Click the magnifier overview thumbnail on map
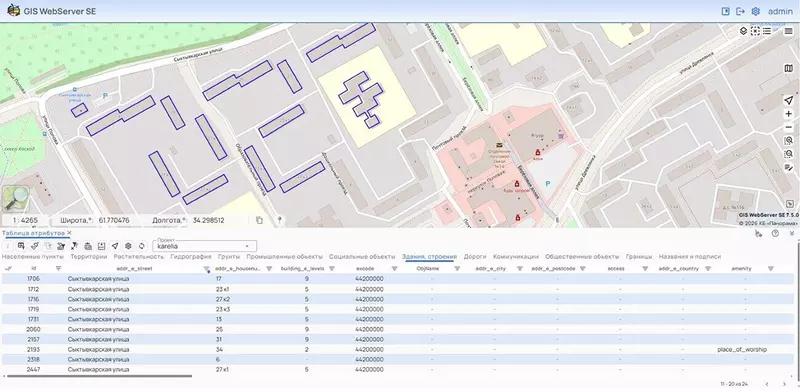 click(16, 199)
